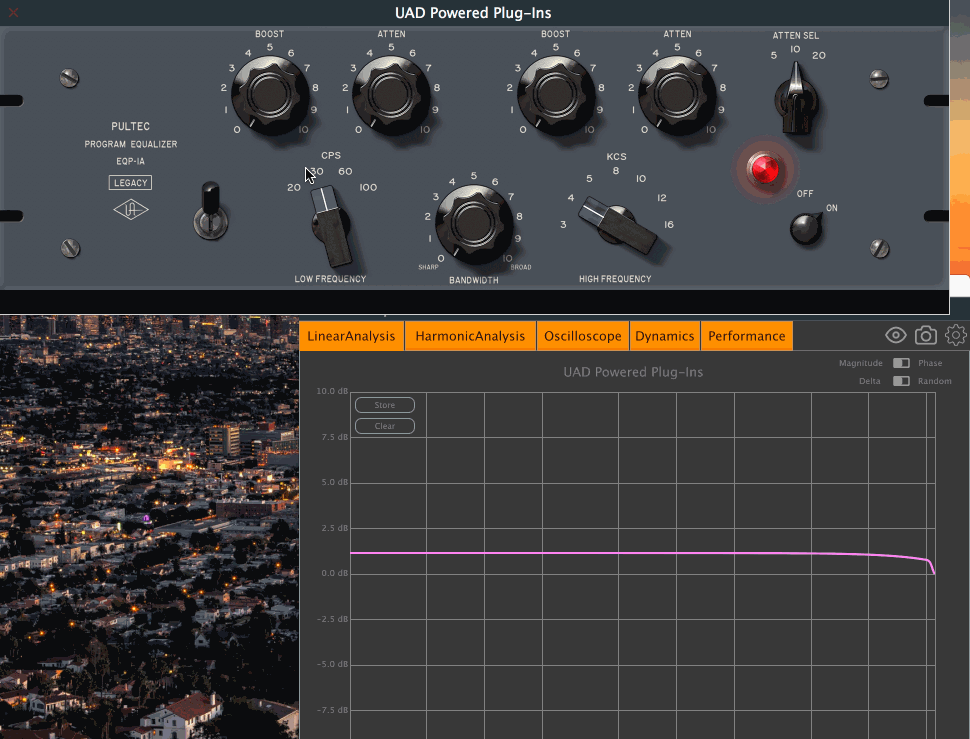The height and width of the screenshot is (739, 970).
Task: Flip the Off/On power switch
Action: [805, 228]
